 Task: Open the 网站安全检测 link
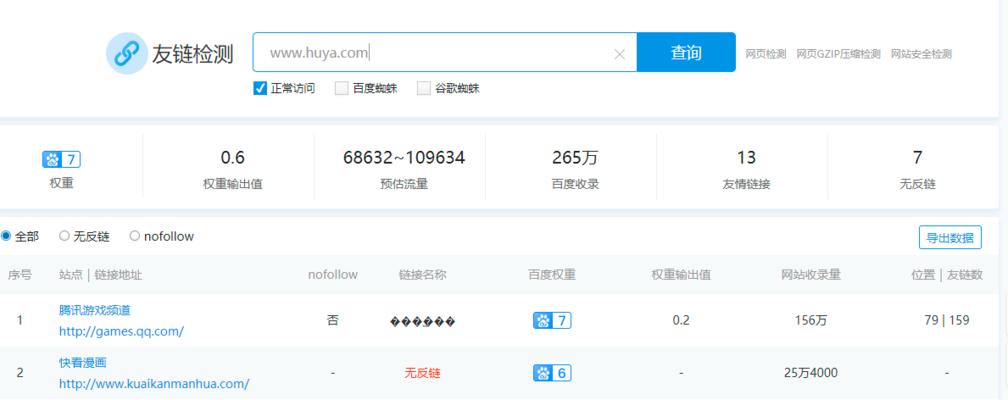pyautogui.click(x=921, y=54)
